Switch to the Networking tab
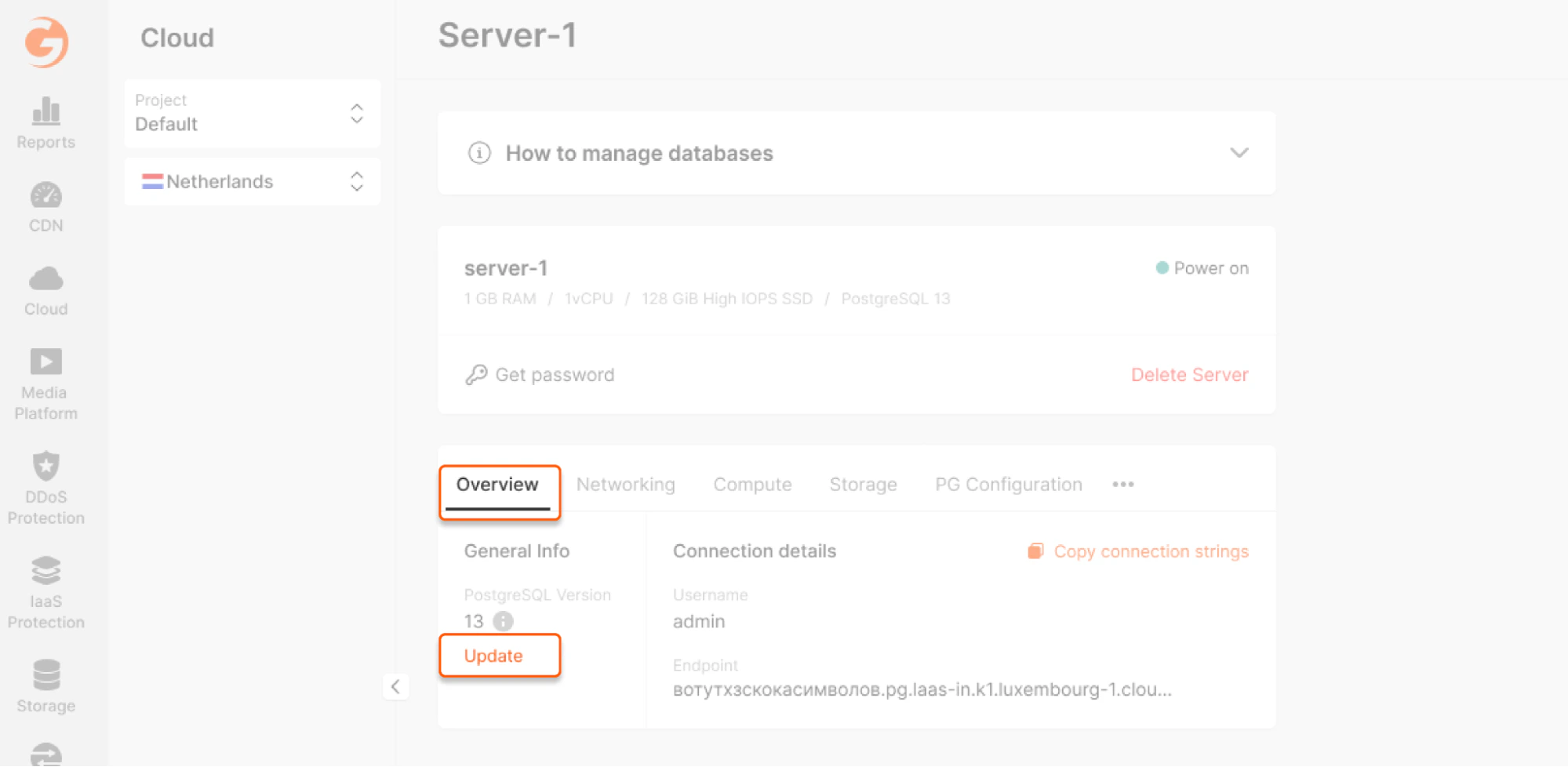 625,484
